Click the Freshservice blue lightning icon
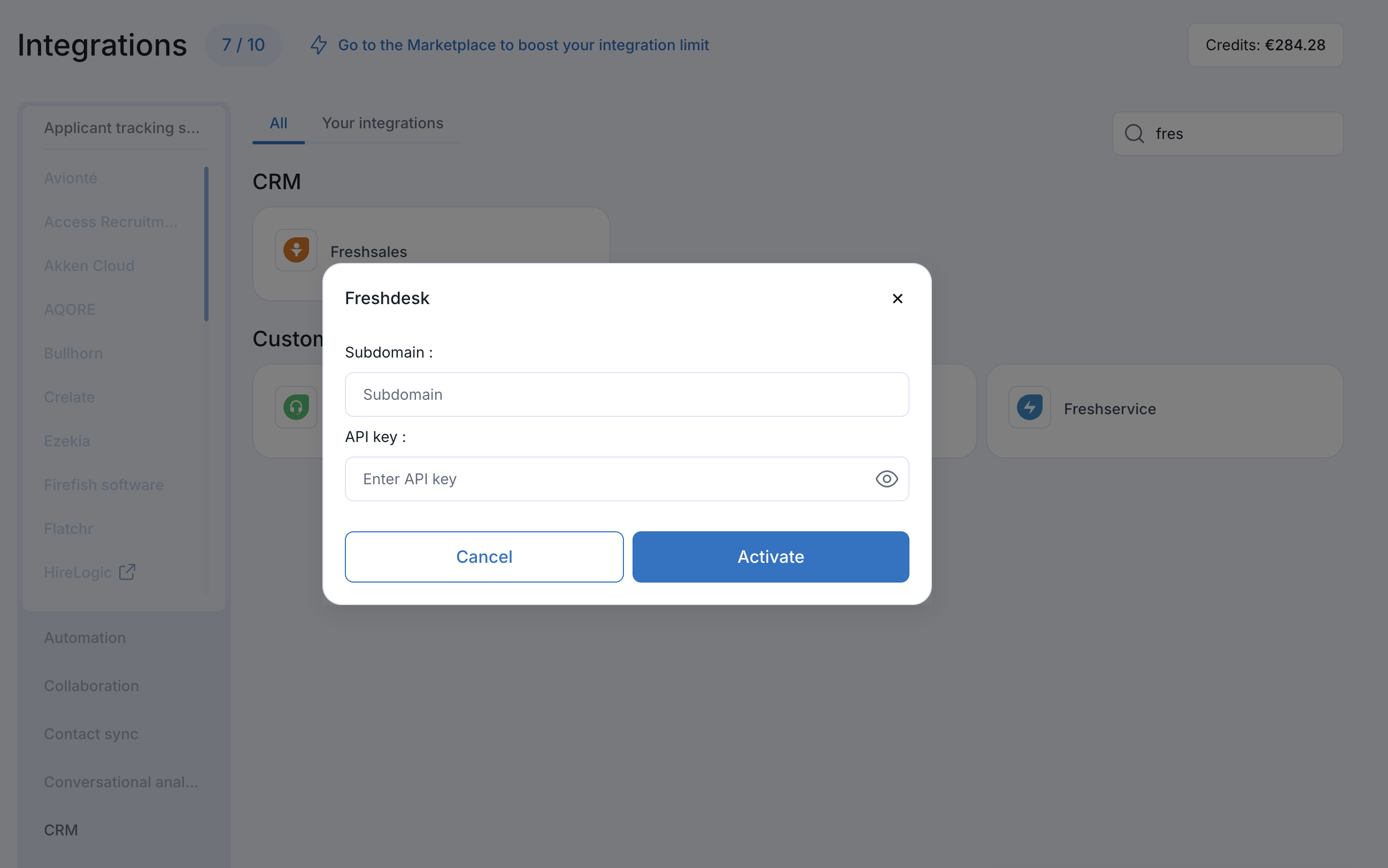The width and height of the screenshot is (1388, 868). tap(1029, 408)
